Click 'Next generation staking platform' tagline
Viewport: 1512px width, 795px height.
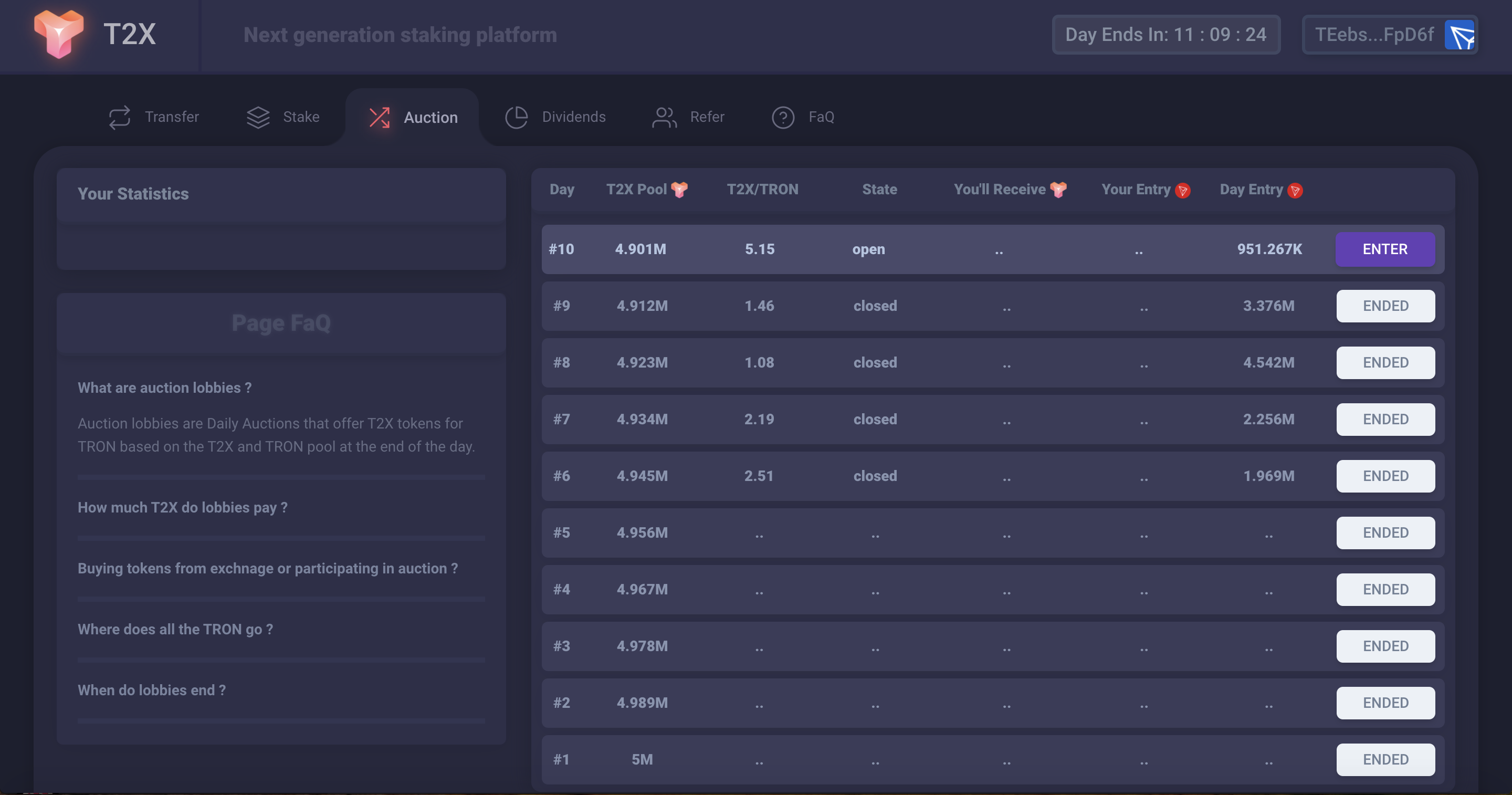(x=400, y=35)
